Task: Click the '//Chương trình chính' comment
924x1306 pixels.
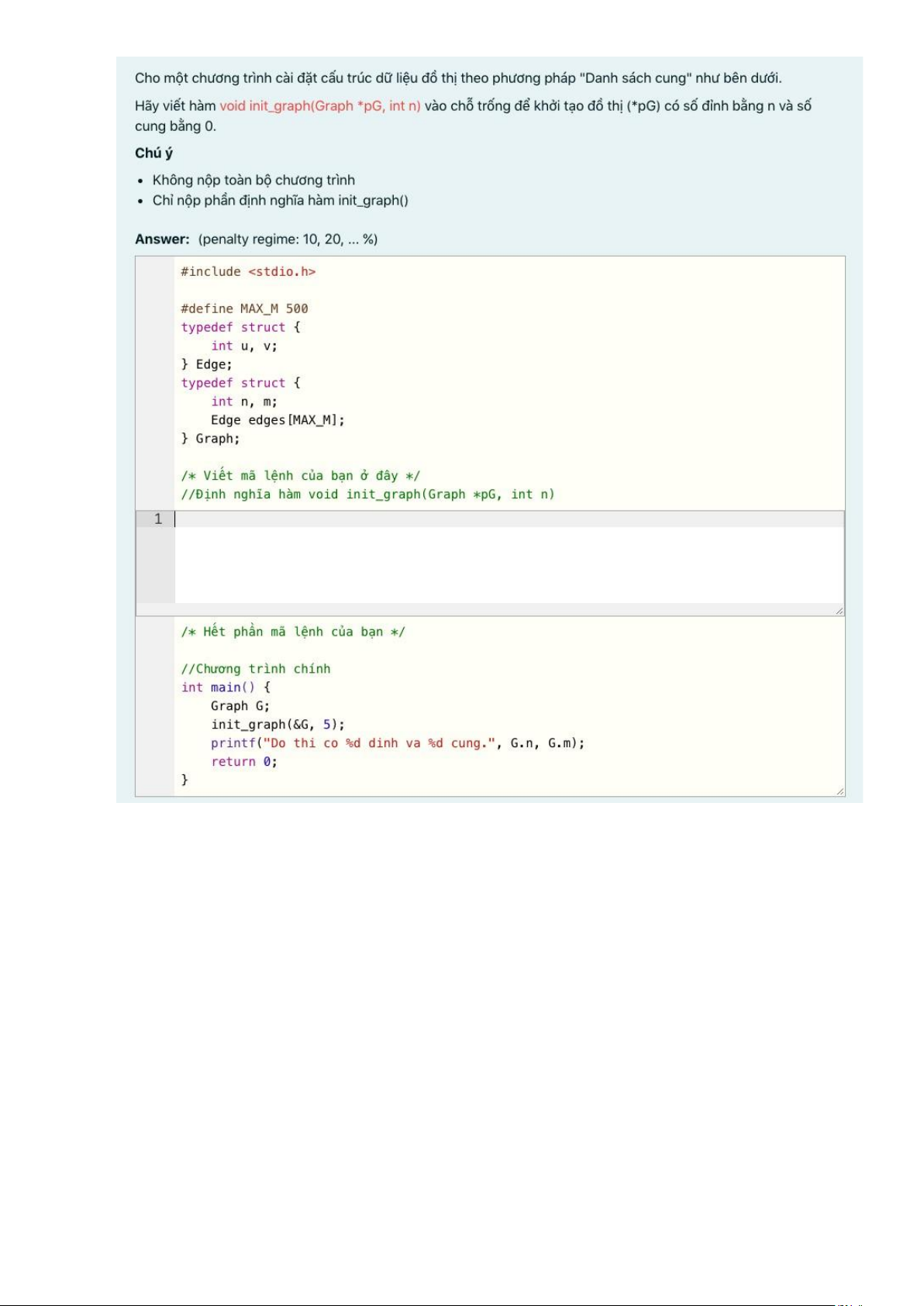Action: [256, 669]
